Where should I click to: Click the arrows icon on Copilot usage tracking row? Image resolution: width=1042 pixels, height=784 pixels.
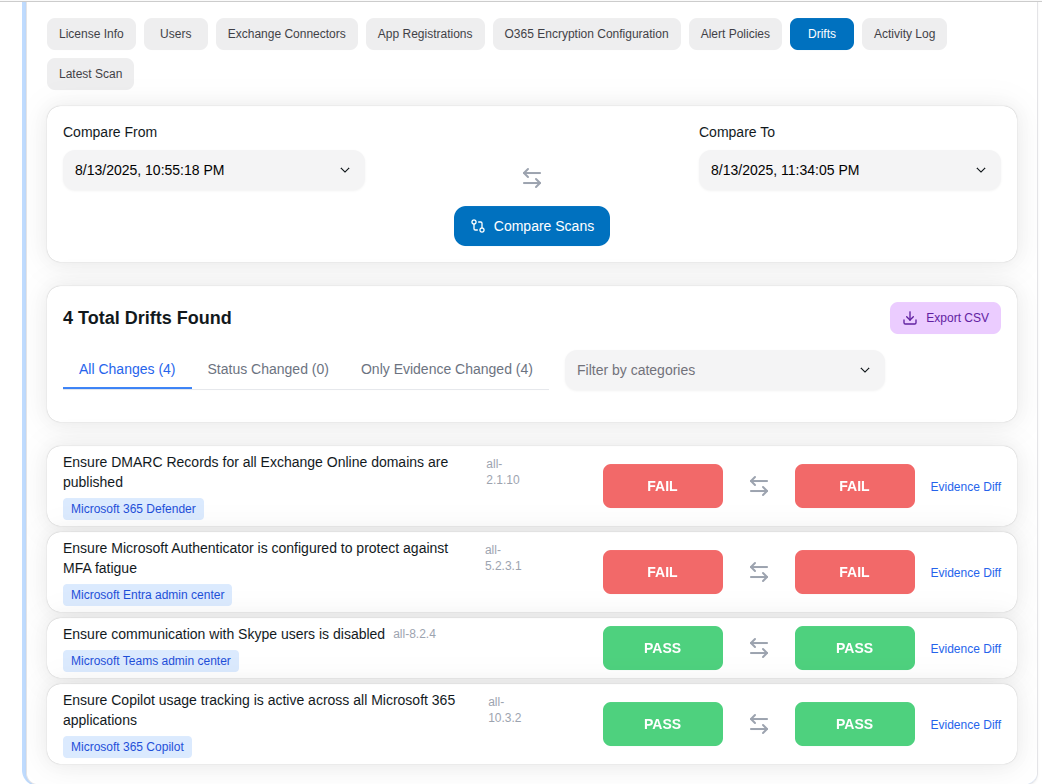759,724
